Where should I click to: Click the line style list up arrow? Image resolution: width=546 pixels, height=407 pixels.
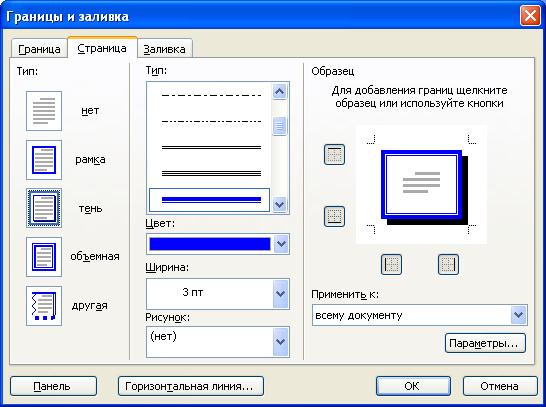(x=280, y=92)
